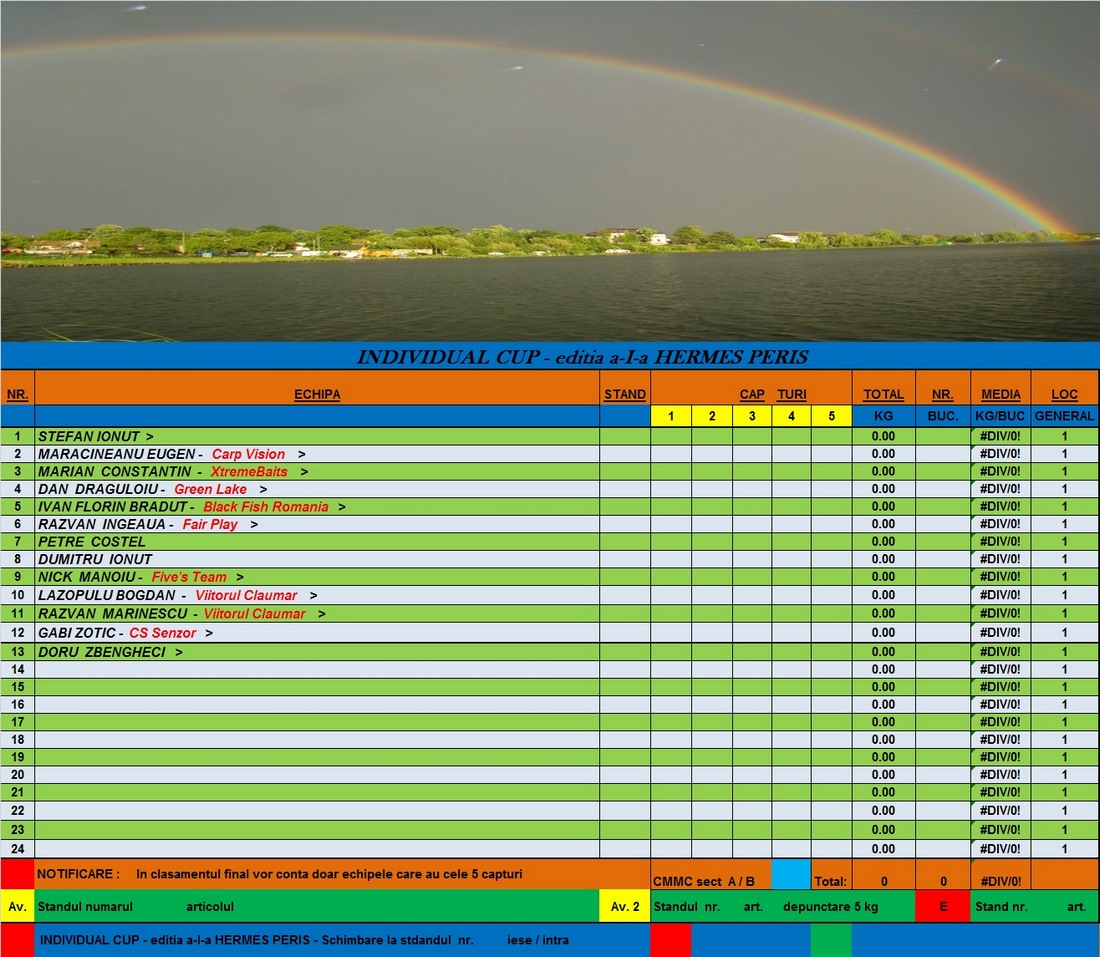Click the Carp Vision team name
The image size is (1100, 957).
(248, 454)
